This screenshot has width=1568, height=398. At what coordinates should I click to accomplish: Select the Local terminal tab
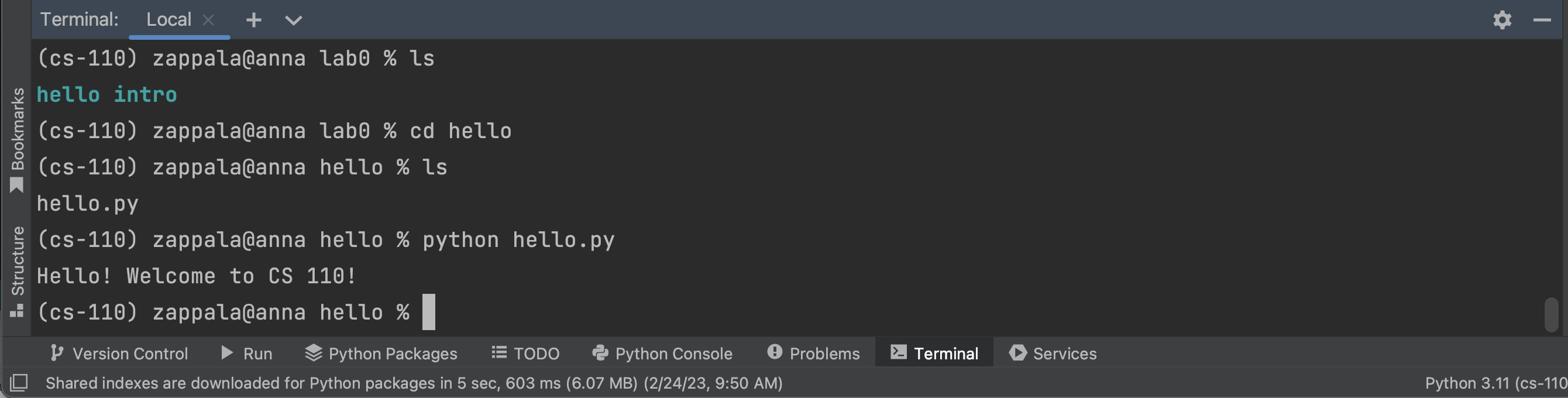click(x=169, y=19)
